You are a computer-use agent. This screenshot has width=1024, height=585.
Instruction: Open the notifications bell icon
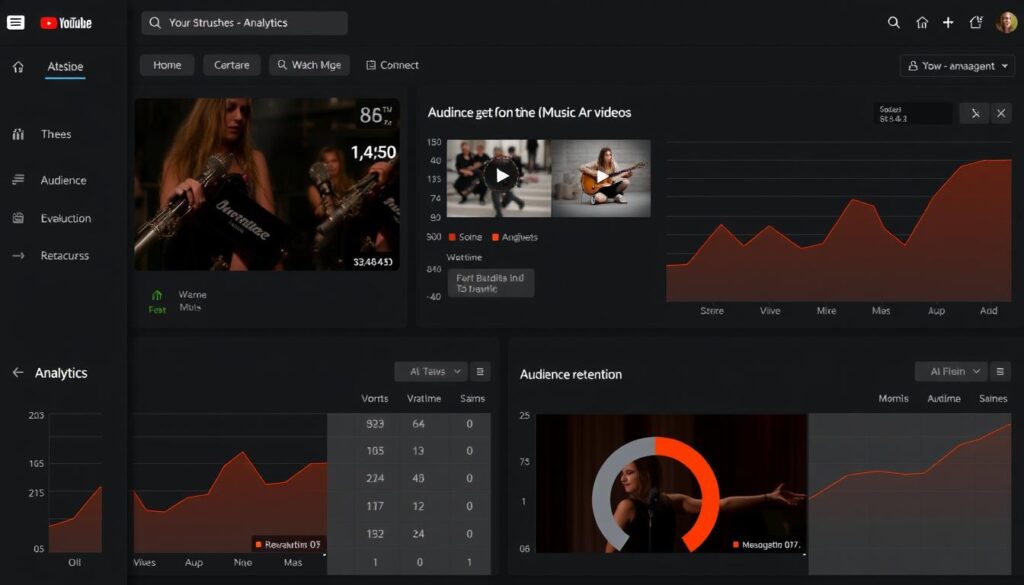click(977, 22)
